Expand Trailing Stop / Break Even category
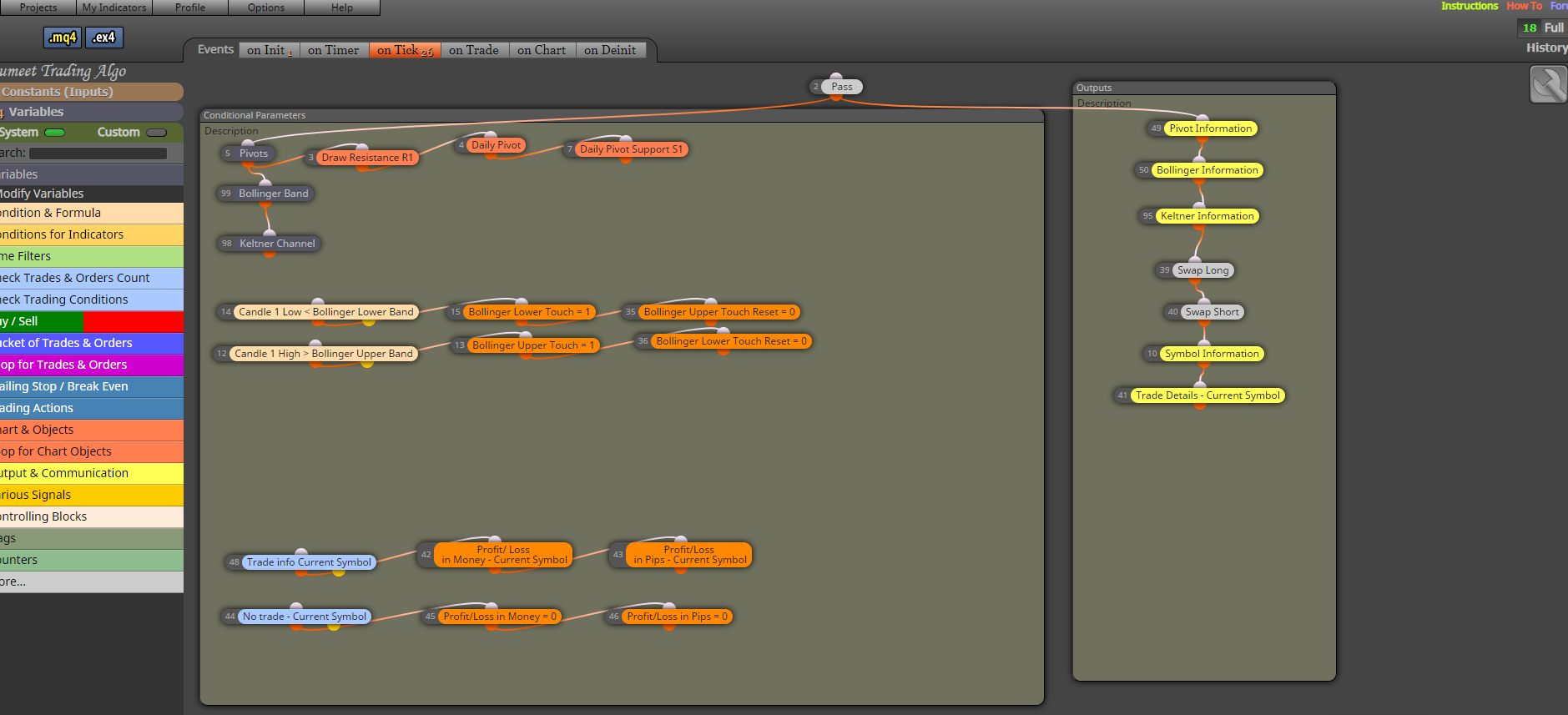This screenshot has height=715, width=1568. point(92,386)
